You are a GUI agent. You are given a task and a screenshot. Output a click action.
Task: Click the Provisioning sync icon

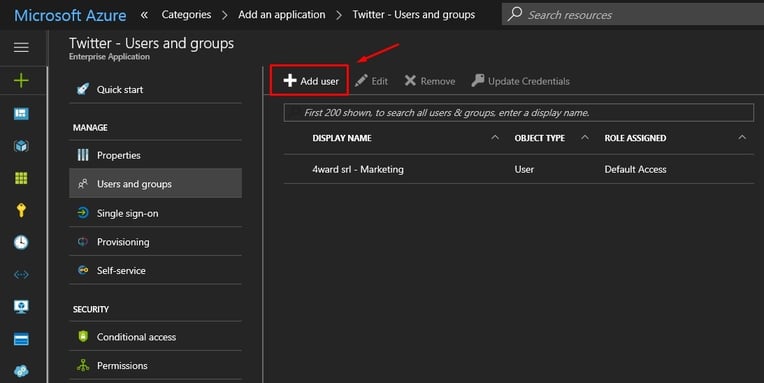[83, 242]
